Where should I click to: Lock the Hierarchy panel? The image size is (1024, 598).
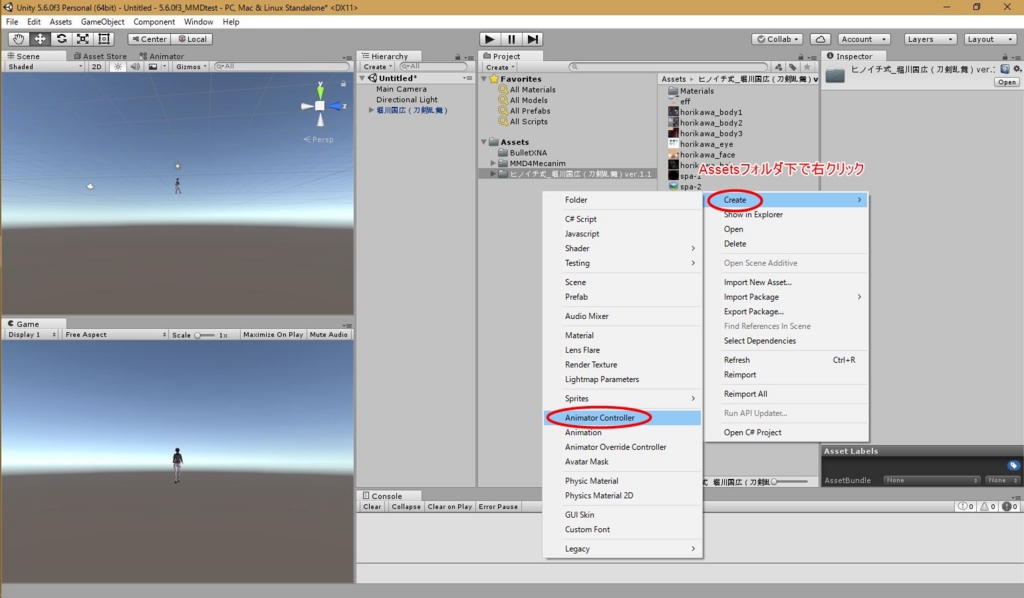(458, 57)
